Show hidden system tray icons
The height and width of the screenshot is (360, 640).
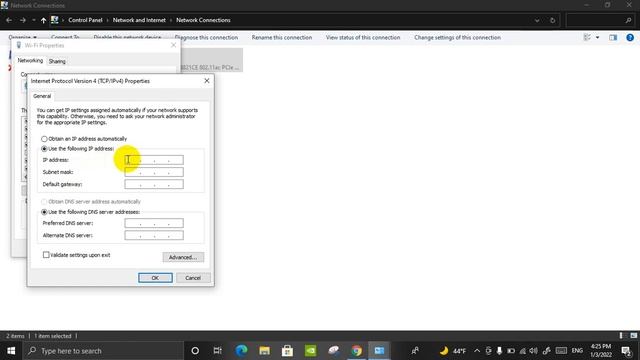point(477,351)
